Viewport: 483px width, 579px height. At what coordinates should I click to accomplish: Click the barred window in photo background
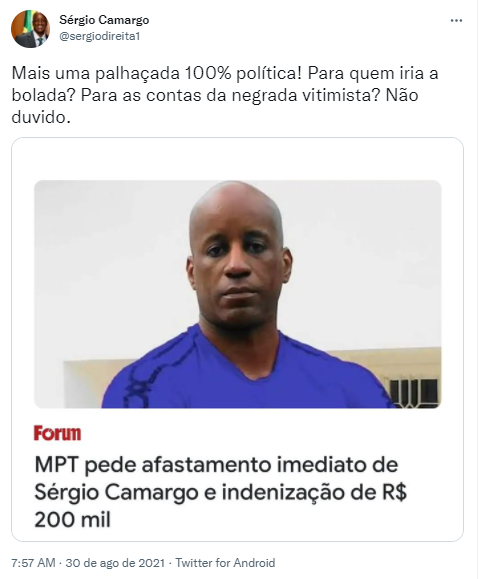(415, 392)
